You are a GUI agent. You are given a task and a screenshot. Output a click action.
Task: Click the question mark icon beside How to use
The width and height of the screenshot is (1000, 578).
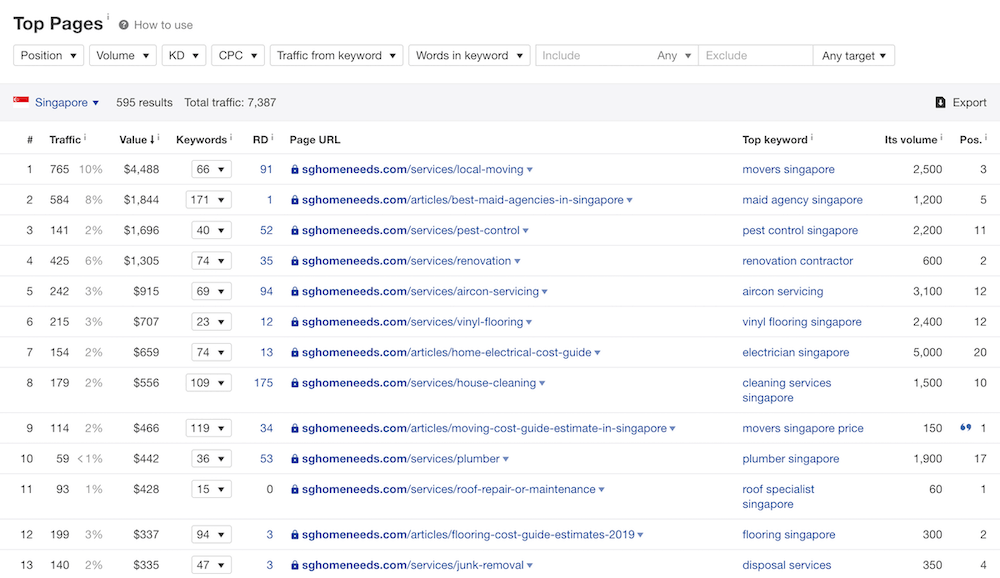pyautogui.click(x=124, y=25)
